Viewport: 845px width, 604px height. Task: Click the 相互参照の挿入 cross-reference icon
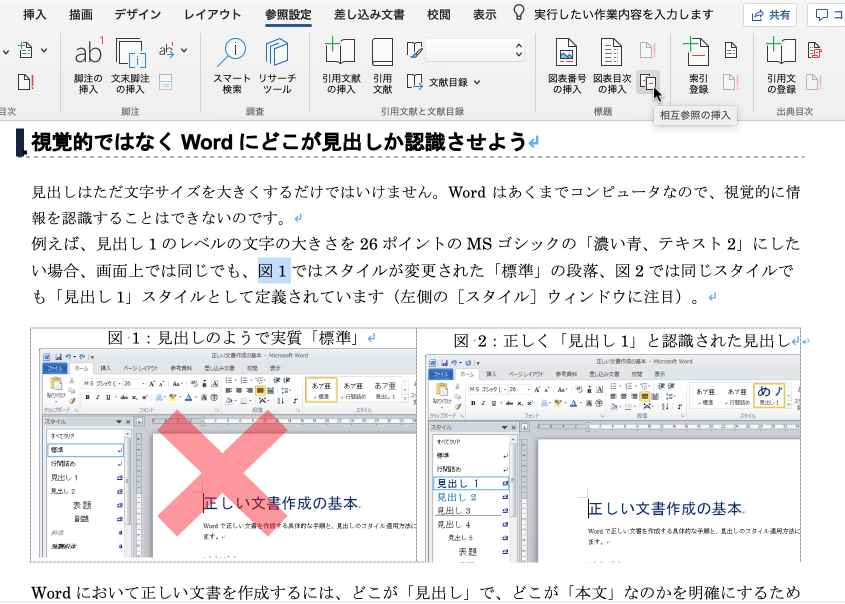[648, 82]
